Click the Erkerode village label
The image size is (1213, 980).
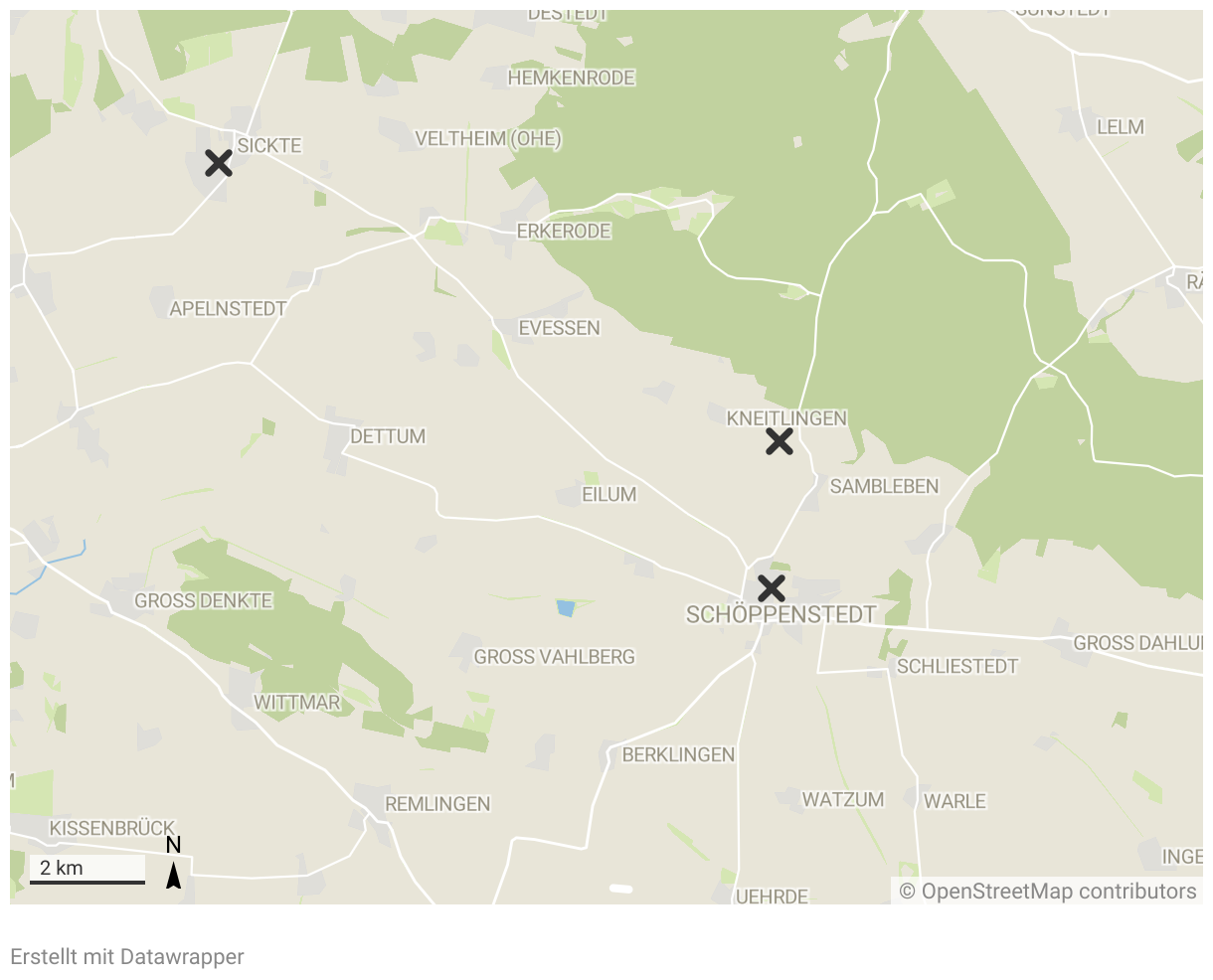[x=564, y=232]
